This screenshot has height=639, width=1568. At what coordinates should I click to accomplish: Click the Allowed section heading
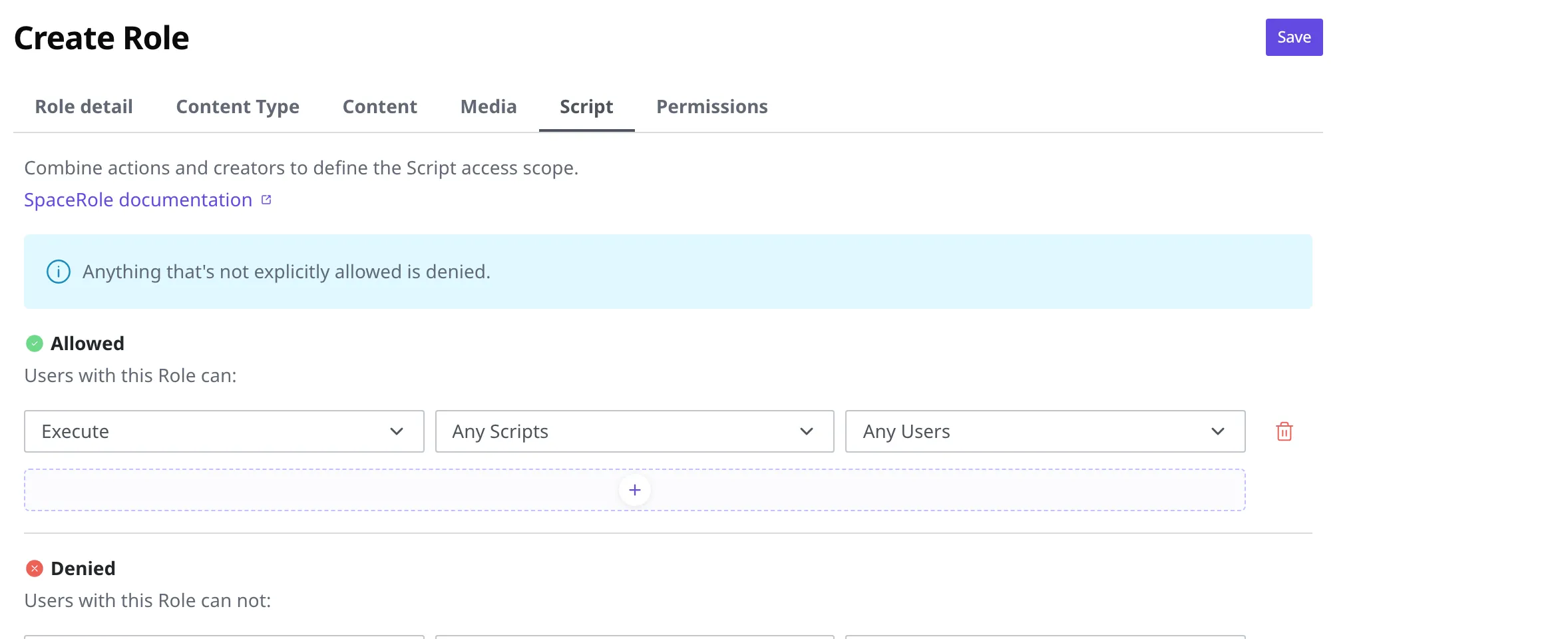pos(87,343)
